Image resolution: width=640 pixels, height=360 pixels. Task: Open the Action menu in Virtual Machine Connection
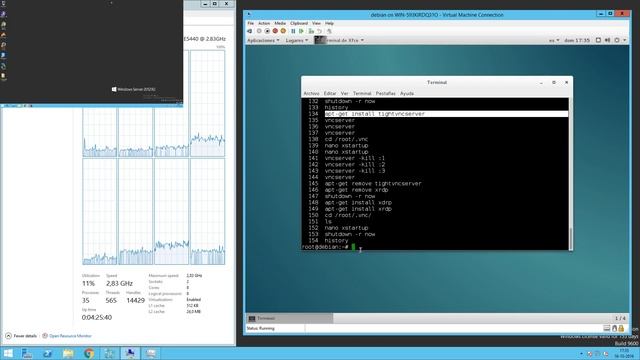(x=264, y=23)
